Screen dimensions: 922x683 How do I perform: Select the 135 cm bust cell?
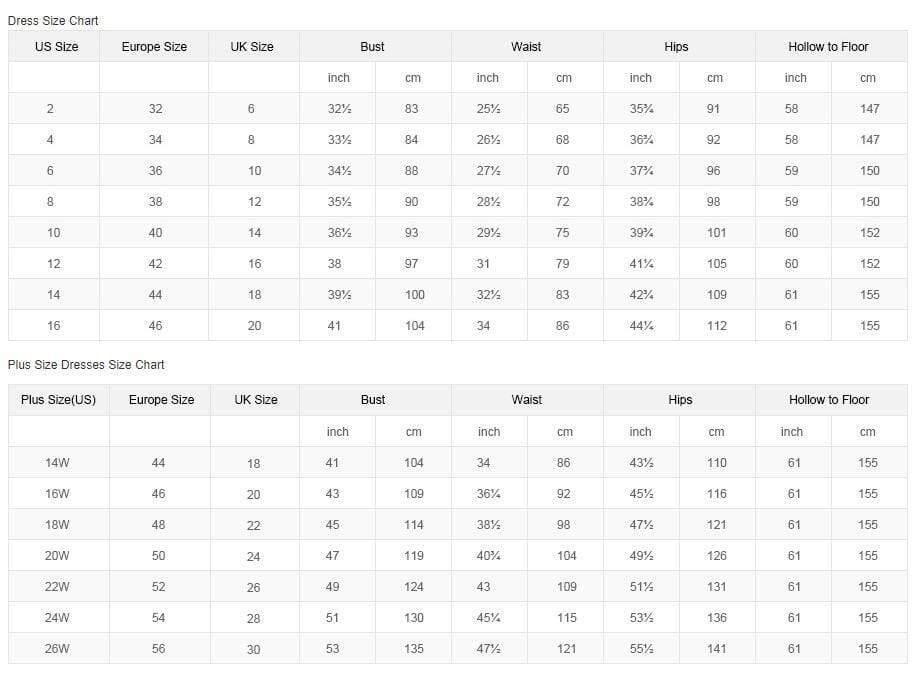(414, 649)
